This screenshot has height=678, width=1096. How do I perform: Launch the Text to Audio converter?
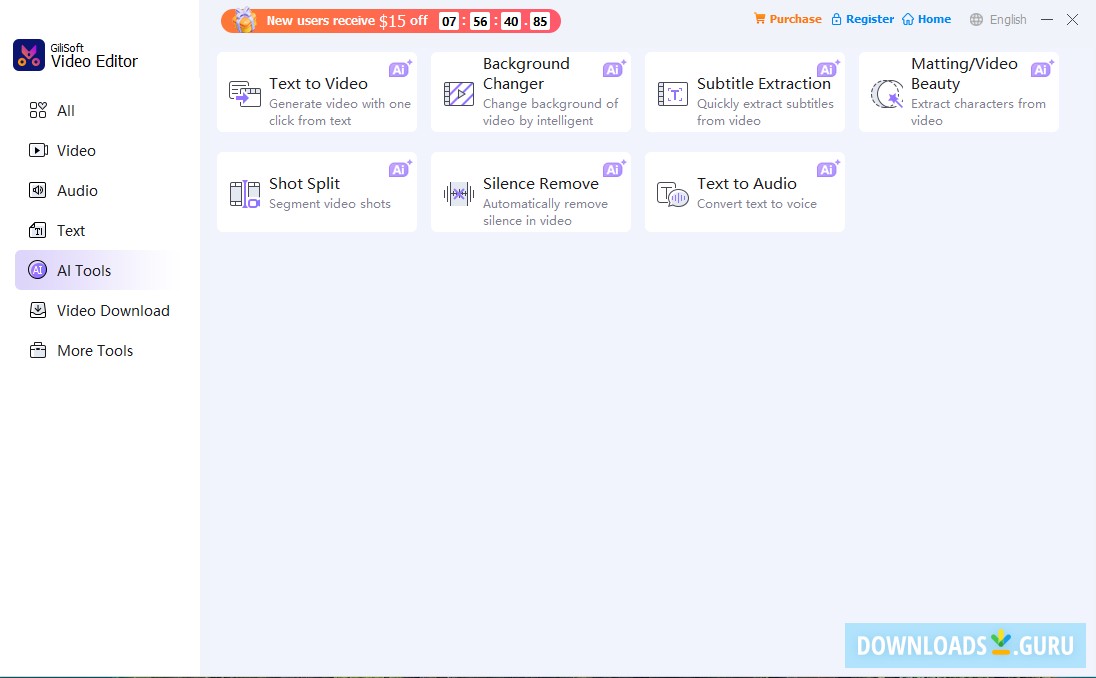744,191
